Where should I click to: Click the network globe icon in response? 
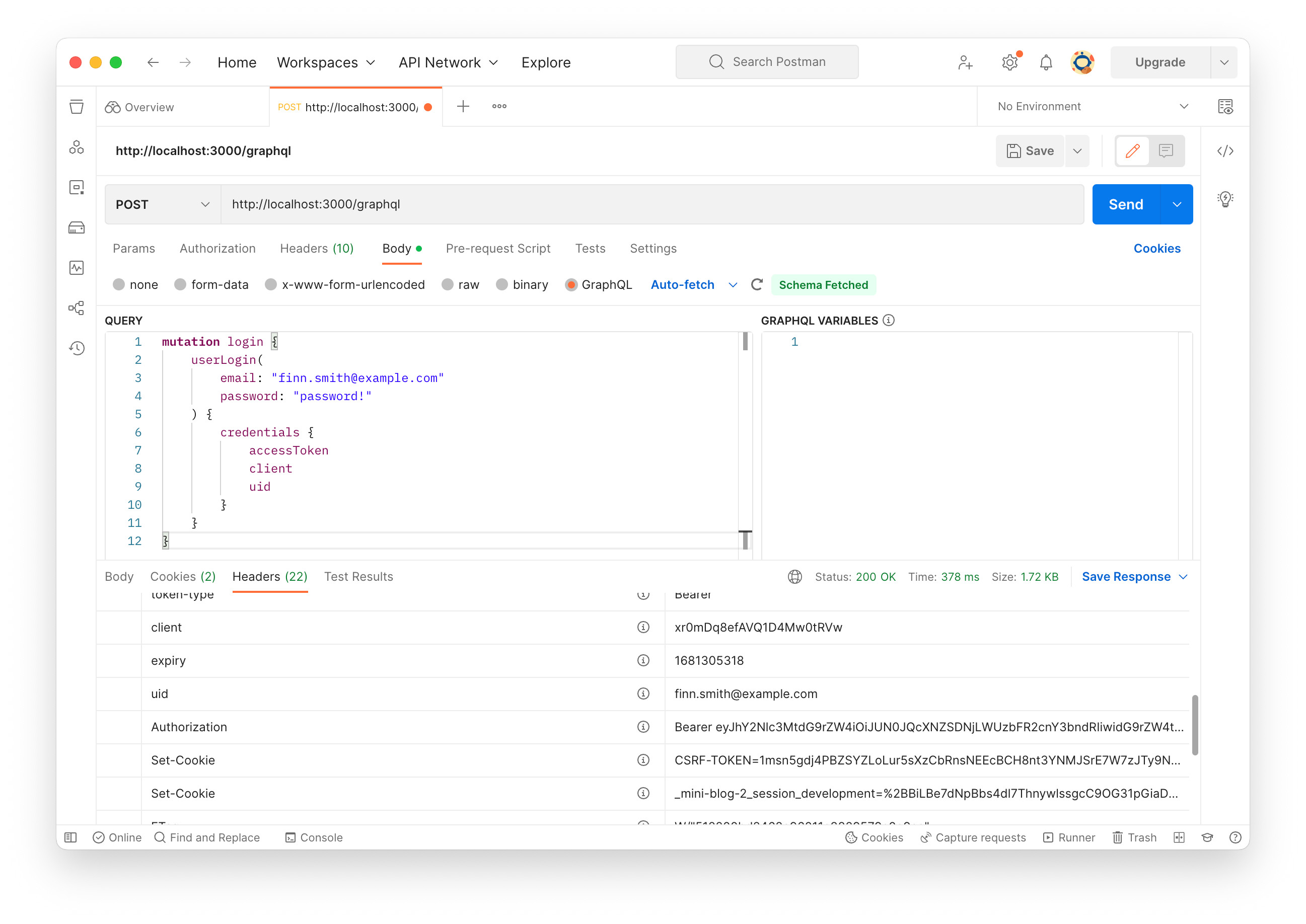[x=794, y=576]
